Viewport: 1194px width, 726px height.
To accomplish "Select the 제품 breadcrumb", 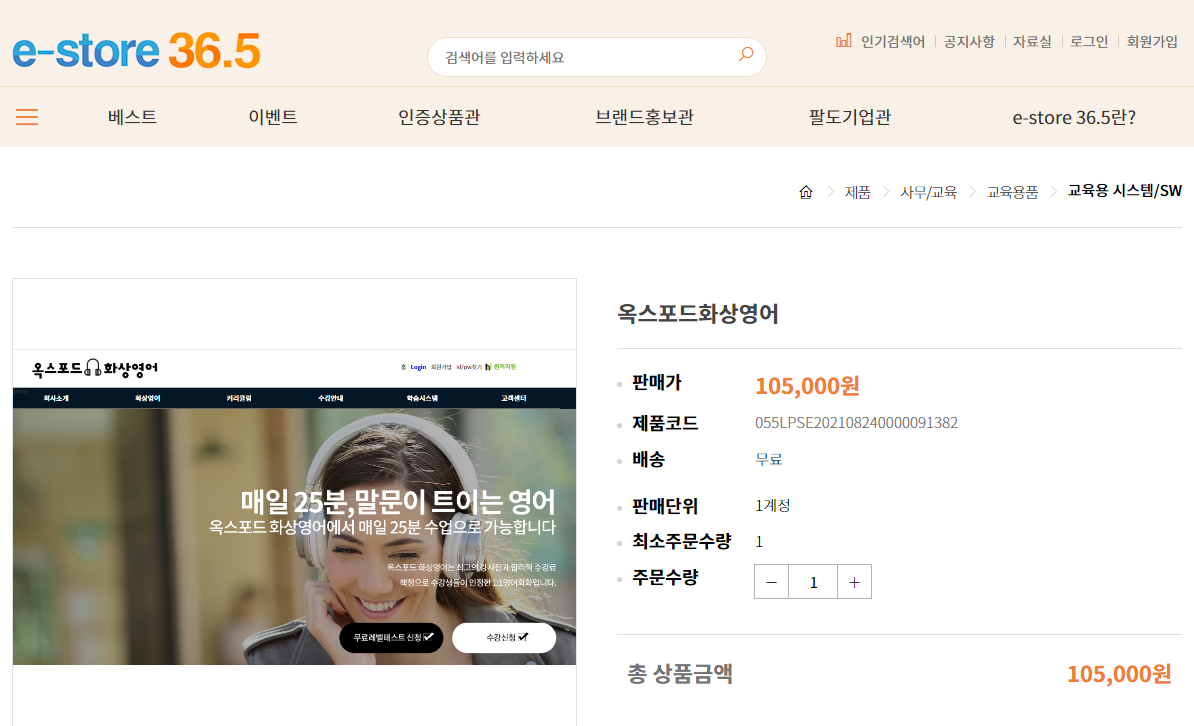I will 857,192.
